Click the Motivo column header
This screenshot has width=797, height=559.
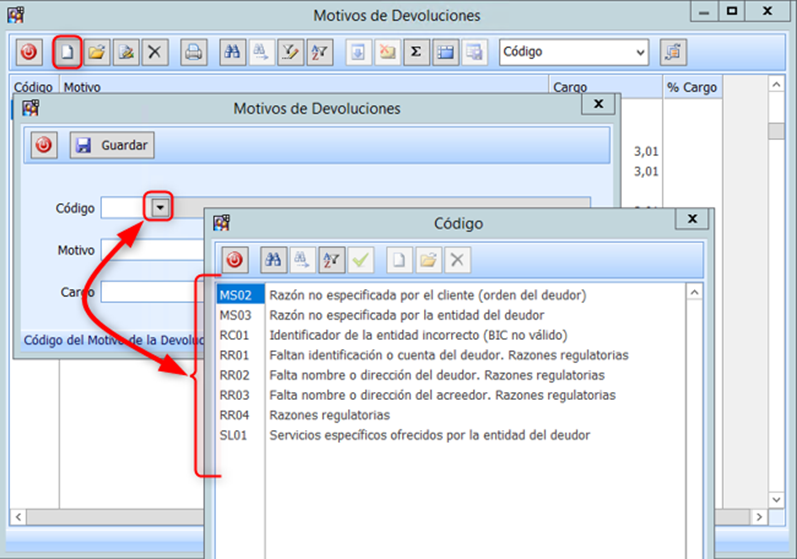300,87
